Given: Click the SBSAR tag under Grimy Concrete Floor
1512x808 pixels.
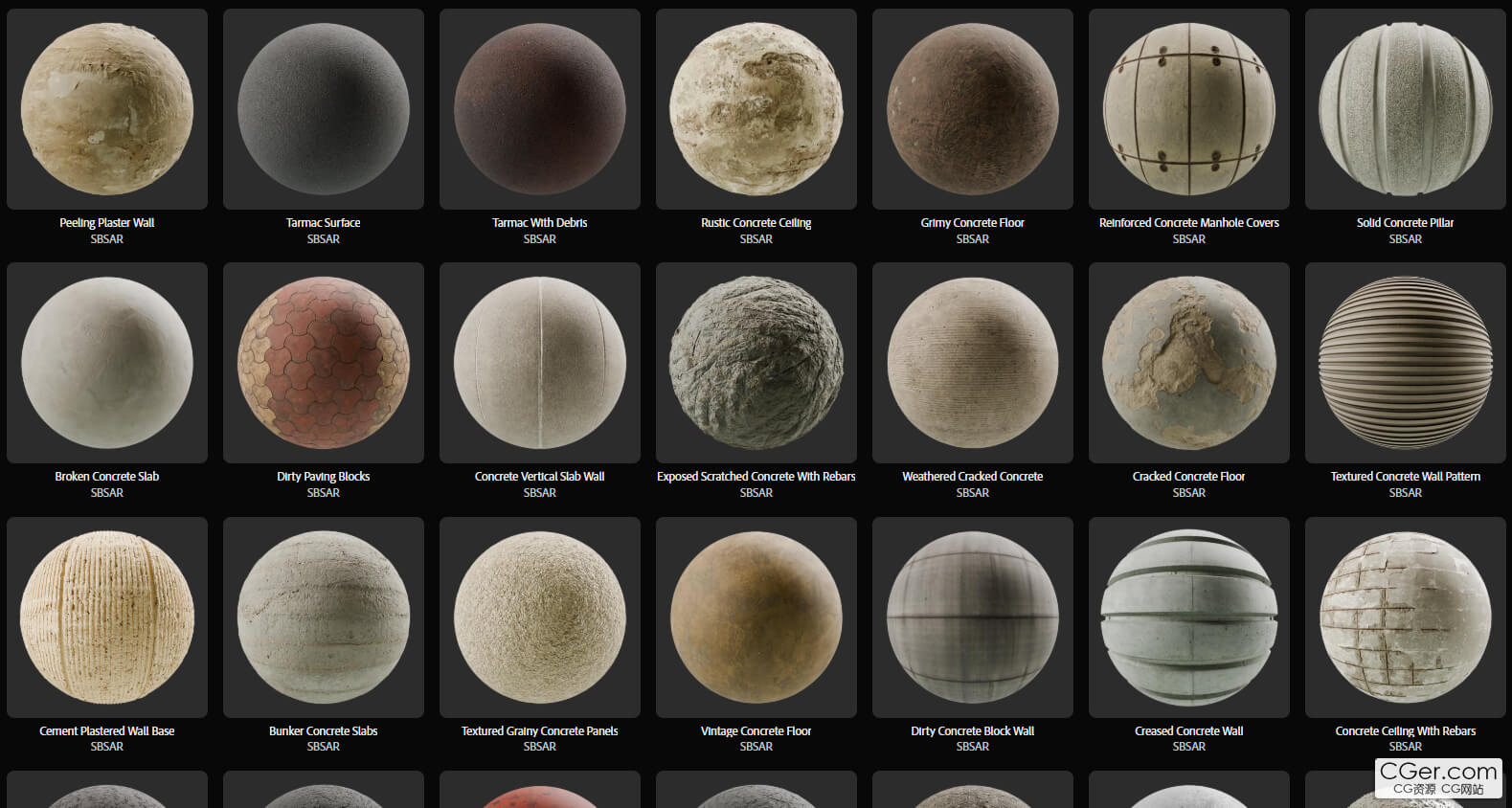Looking at the screenshot, I should coord(973,239).
